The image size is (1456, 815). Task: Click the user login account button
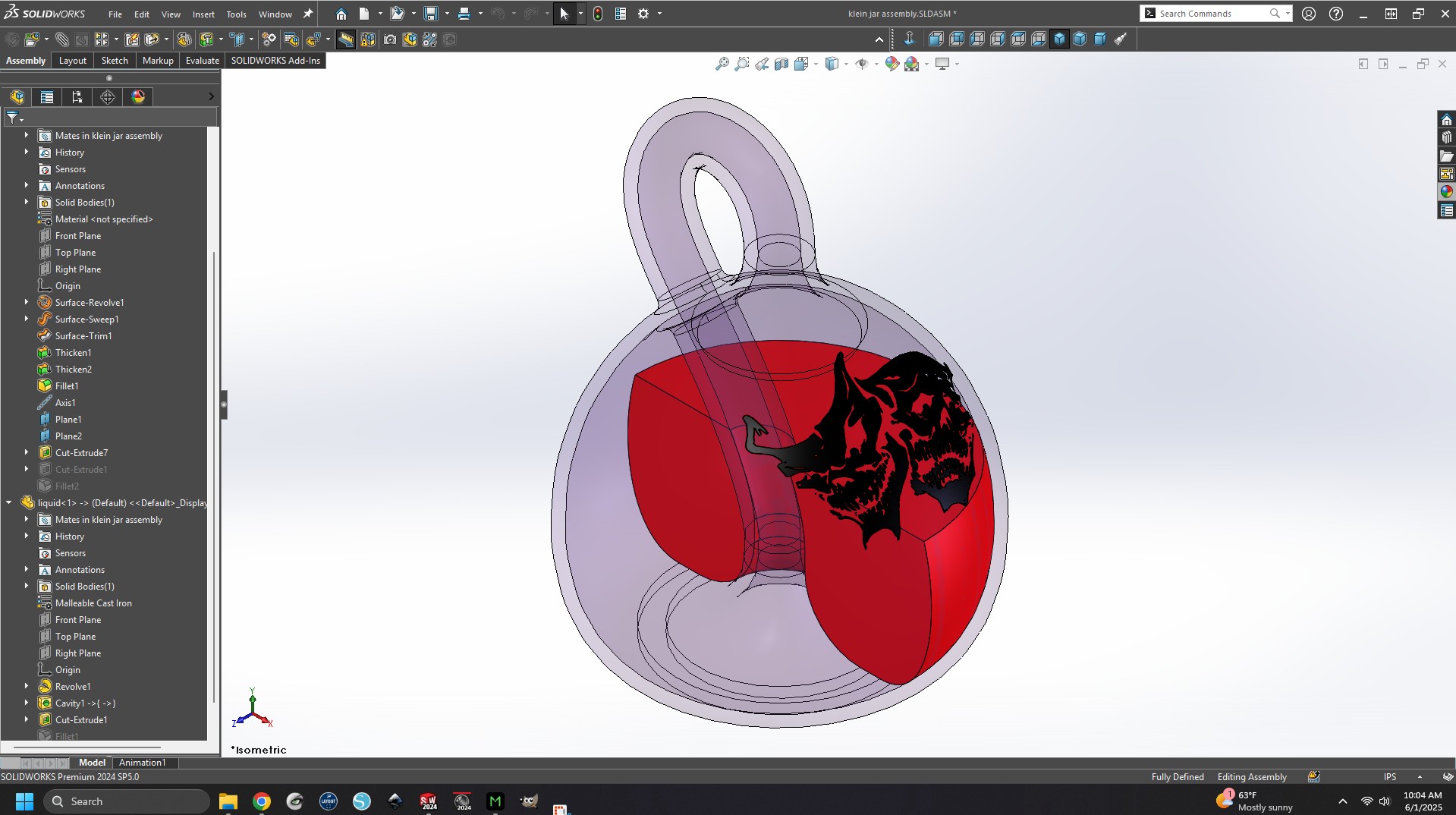click(x=1309, y=14)
